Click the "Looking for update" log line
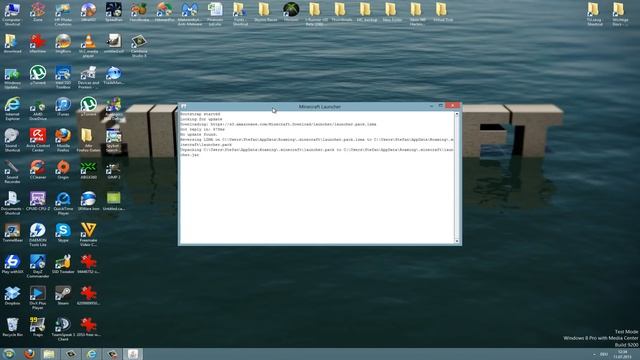640x360 pixels. [201, 119]
